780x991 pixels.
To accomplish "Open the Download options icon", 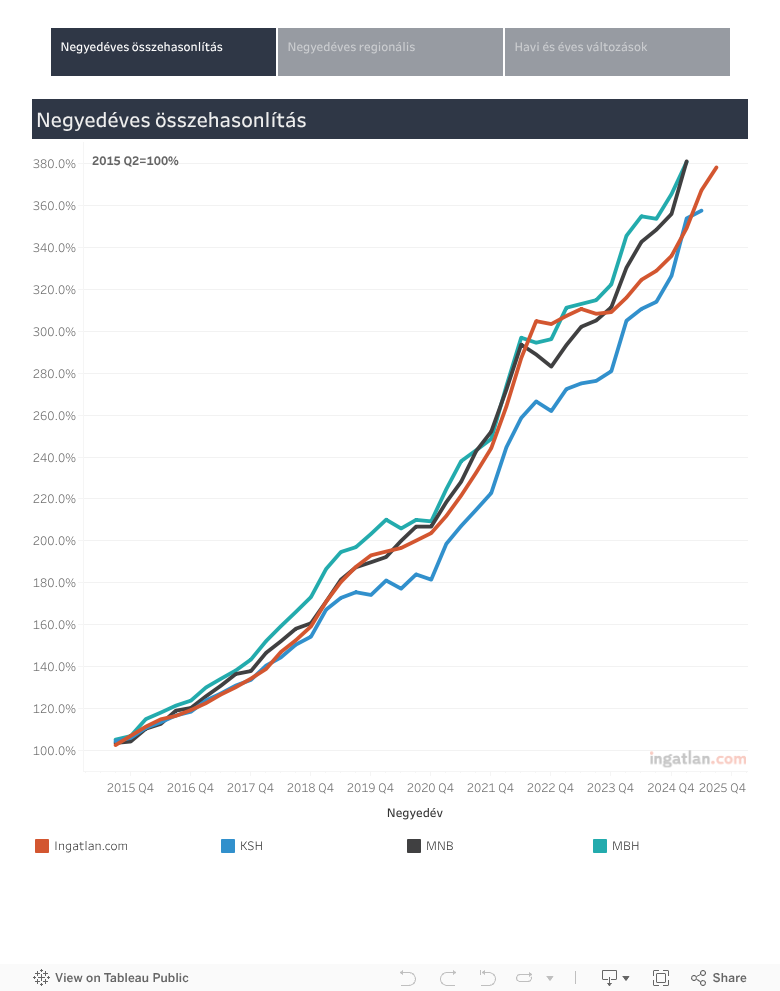I will (x=609, y=978).
